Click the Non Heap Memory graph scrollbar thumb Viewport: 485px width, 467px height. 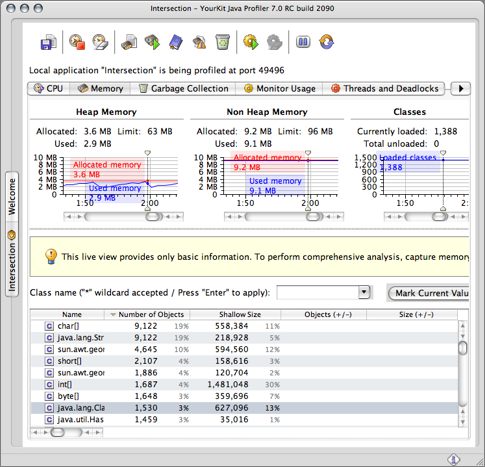313,217
